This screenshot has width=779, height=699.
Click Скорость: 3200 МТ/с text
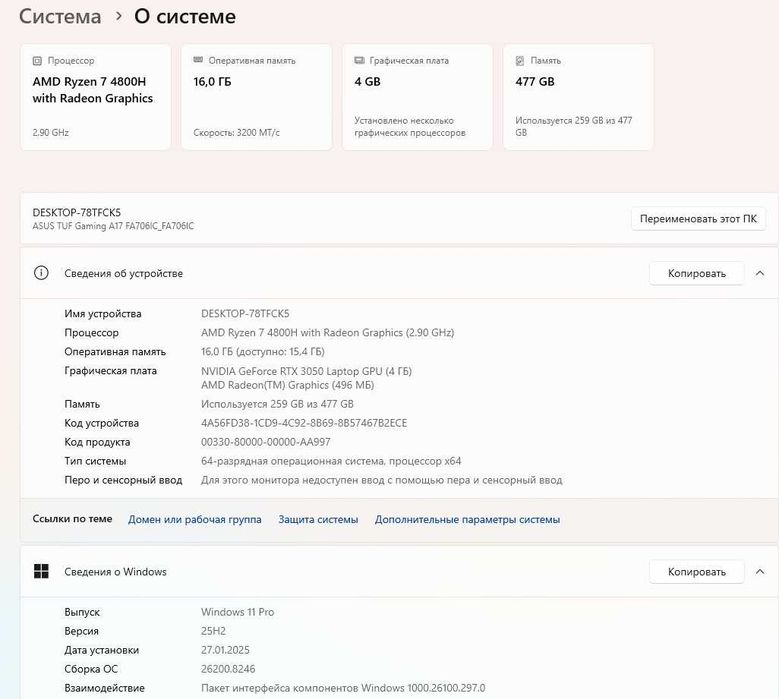pyautogui.click(x=236, y=133)
